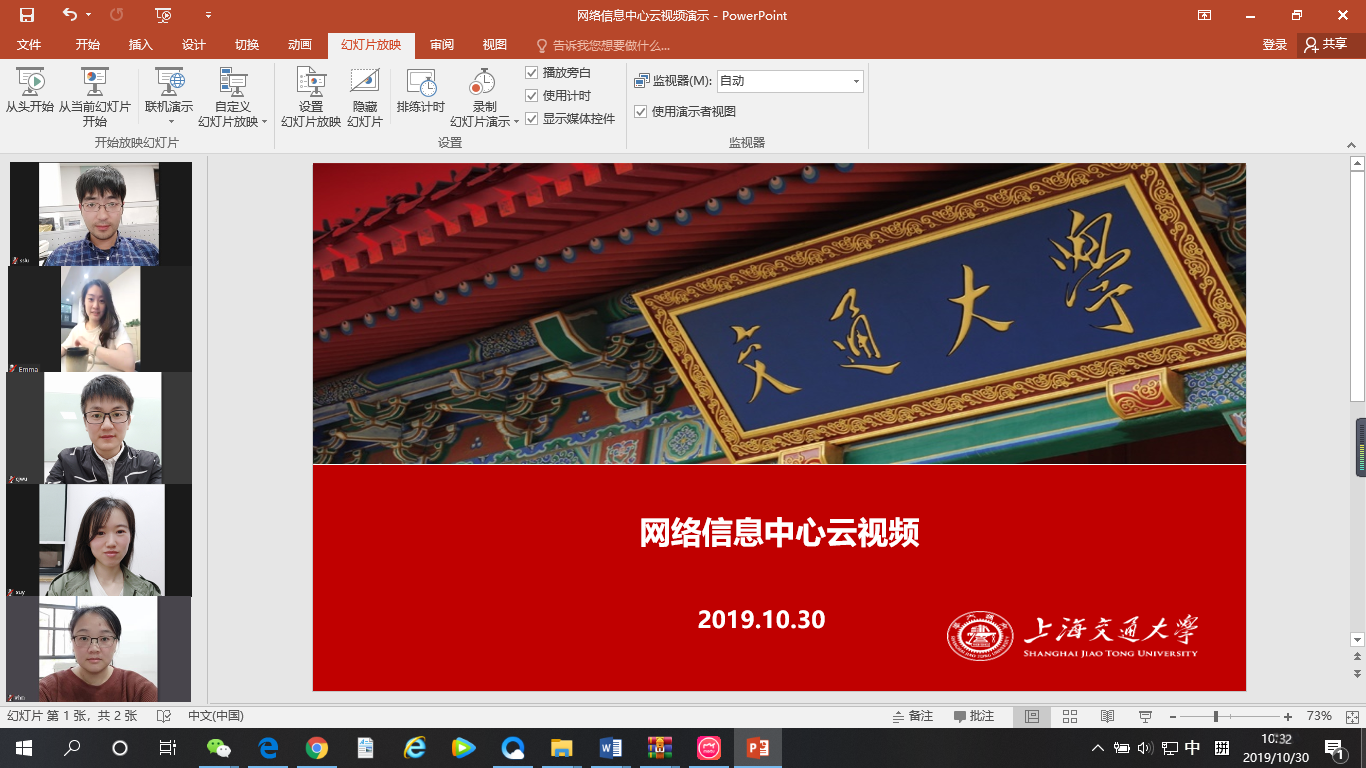Show hidden system tray icons chevron

click(1098, 748)
